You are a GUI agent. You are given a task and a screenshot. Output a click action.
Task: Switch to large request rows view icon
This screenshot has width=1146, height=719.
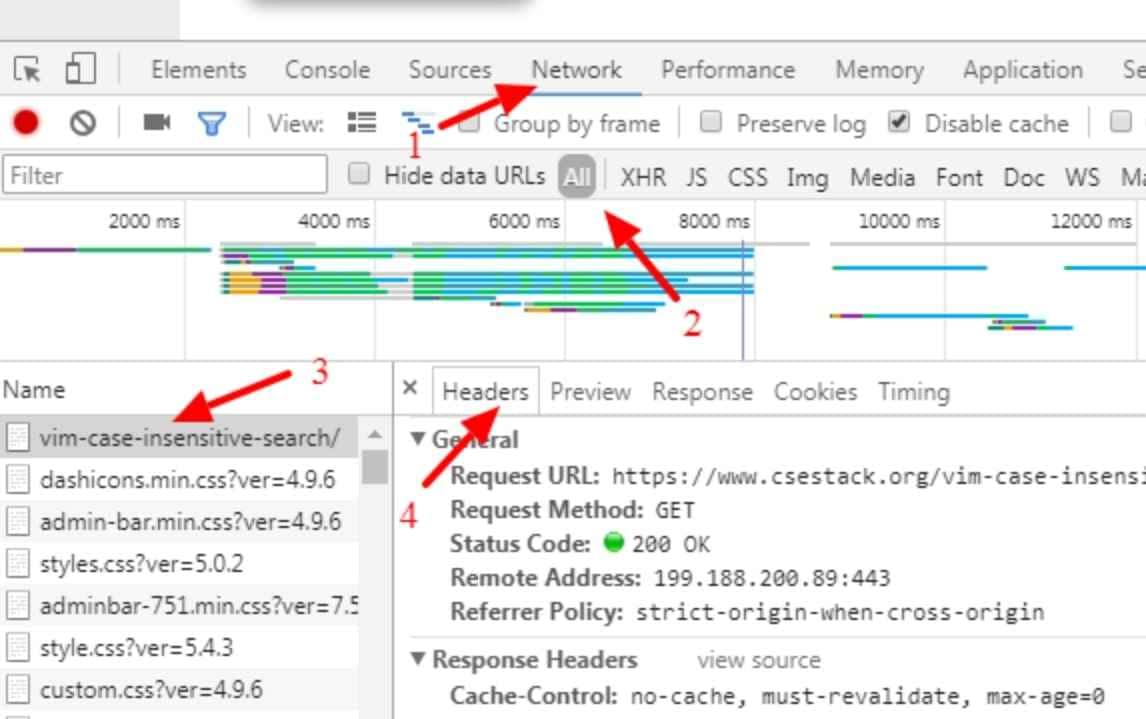(362, 122)
